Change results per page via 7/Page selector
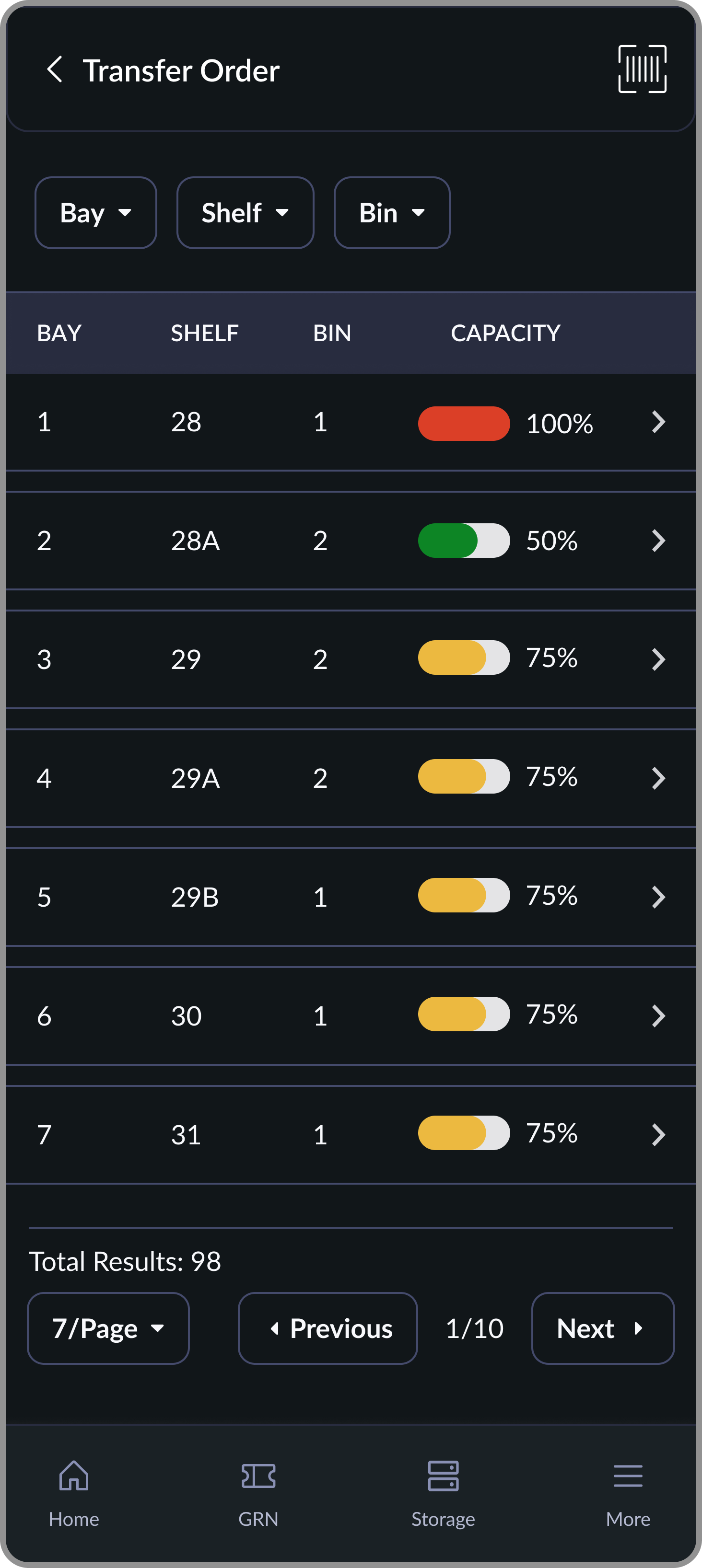The width and height of the screenshot is (702, 1568). tap(108, 1328)
